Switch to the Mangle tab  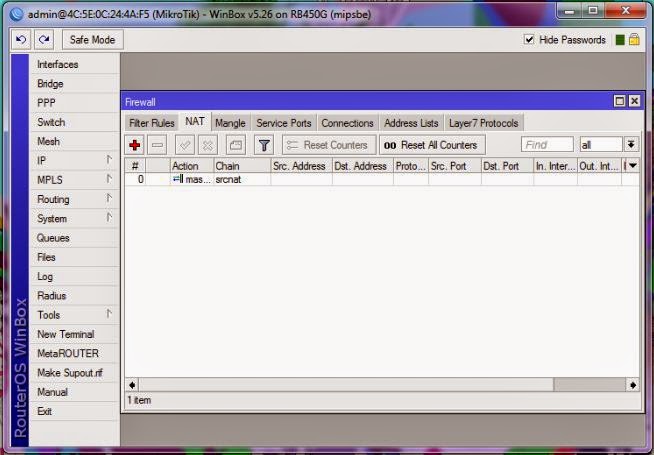pyautogui.click(x=230, y=123)
